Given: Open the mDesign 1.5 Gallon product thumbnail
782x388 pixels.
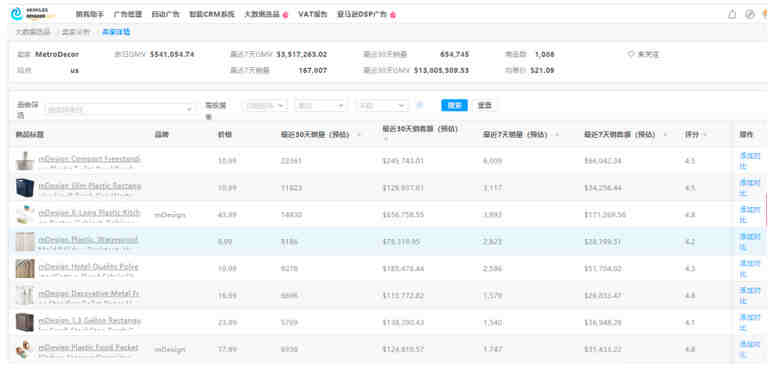Looking at the screenshot, I should tap(25, 322).
